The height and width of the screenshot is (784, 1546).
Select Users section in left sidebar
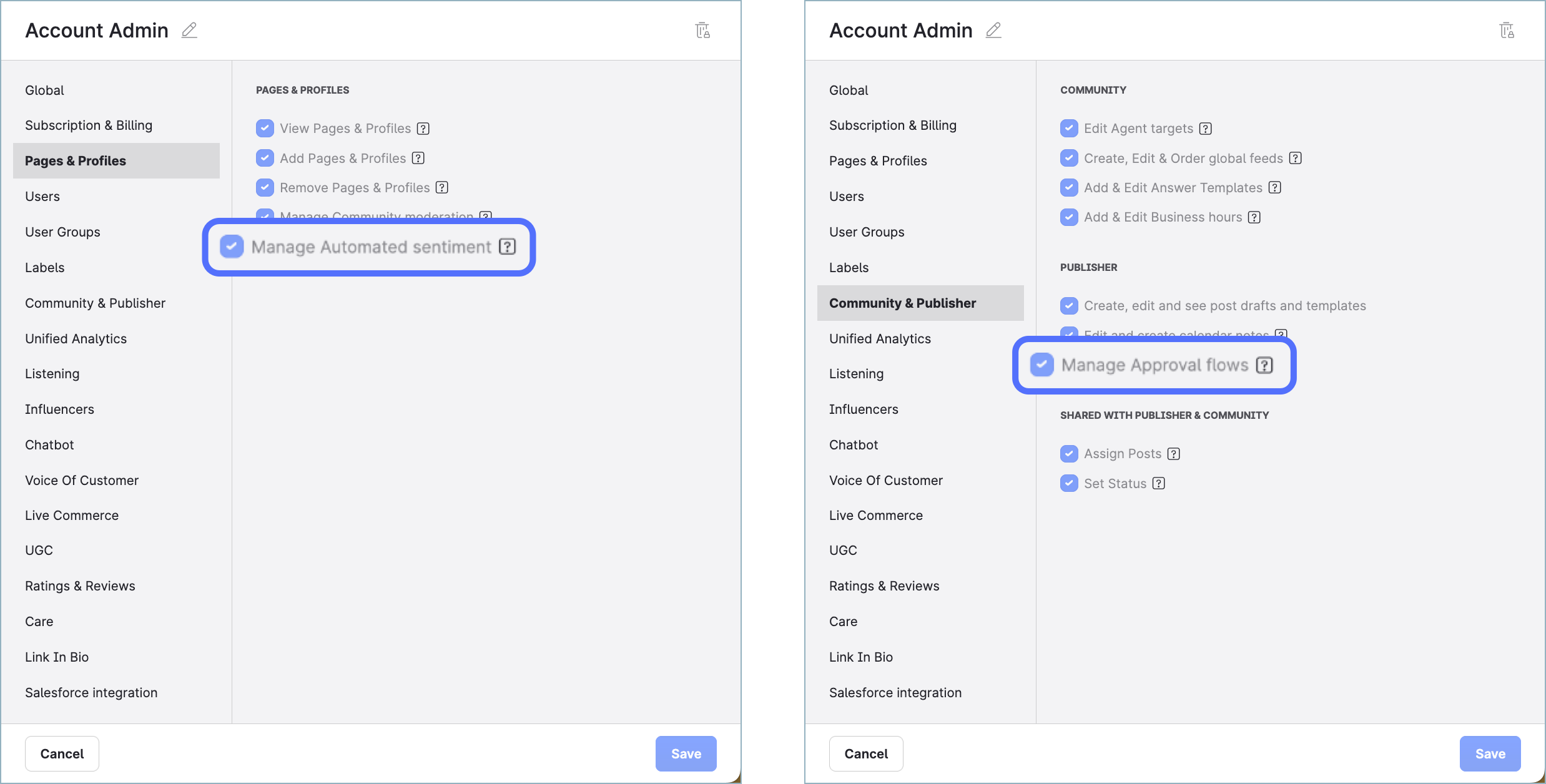pos(42,196)
